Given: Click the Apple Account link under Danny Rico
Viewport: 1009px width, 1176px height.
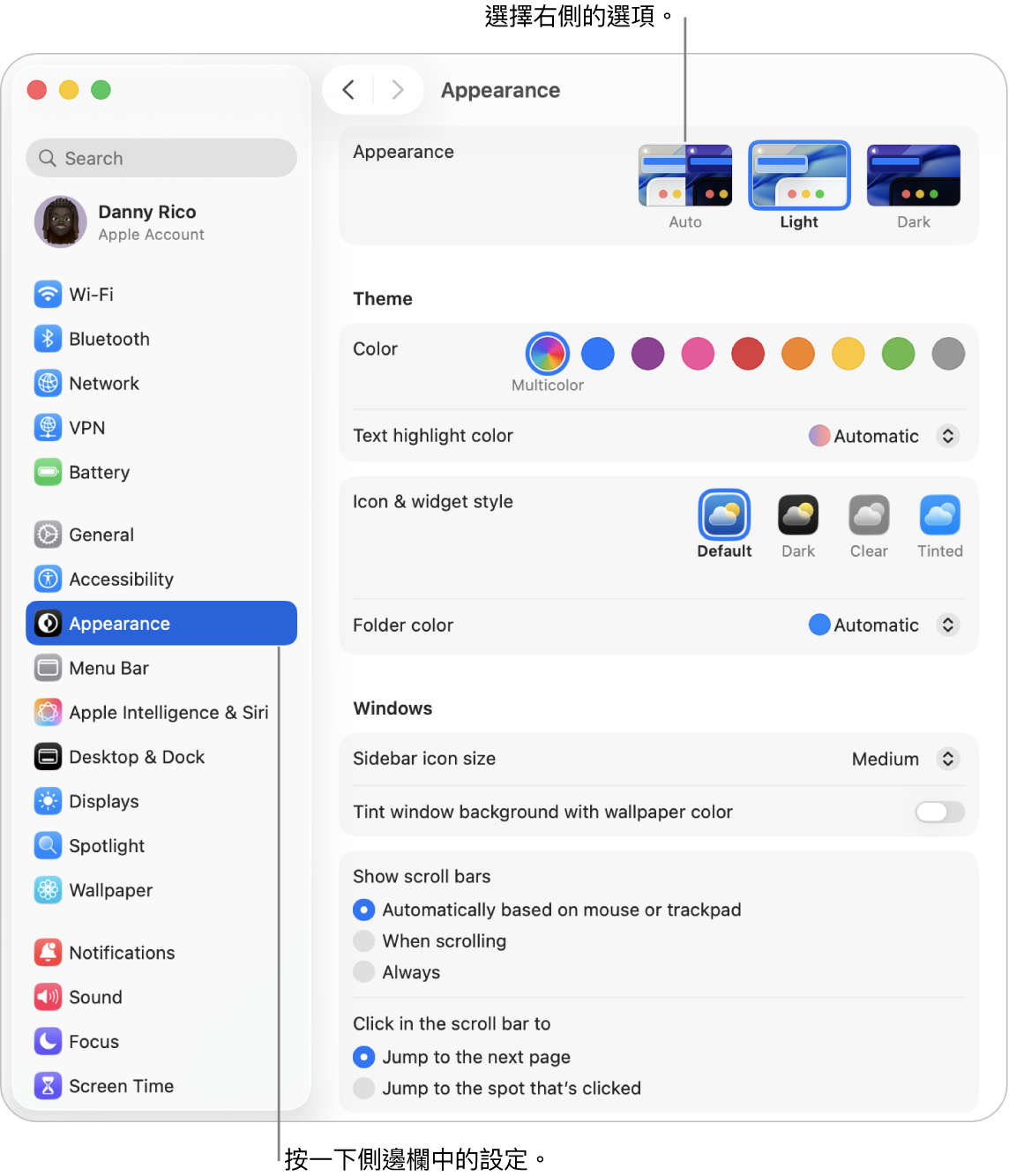Looking at the screenshot, I should click(152, 235).
